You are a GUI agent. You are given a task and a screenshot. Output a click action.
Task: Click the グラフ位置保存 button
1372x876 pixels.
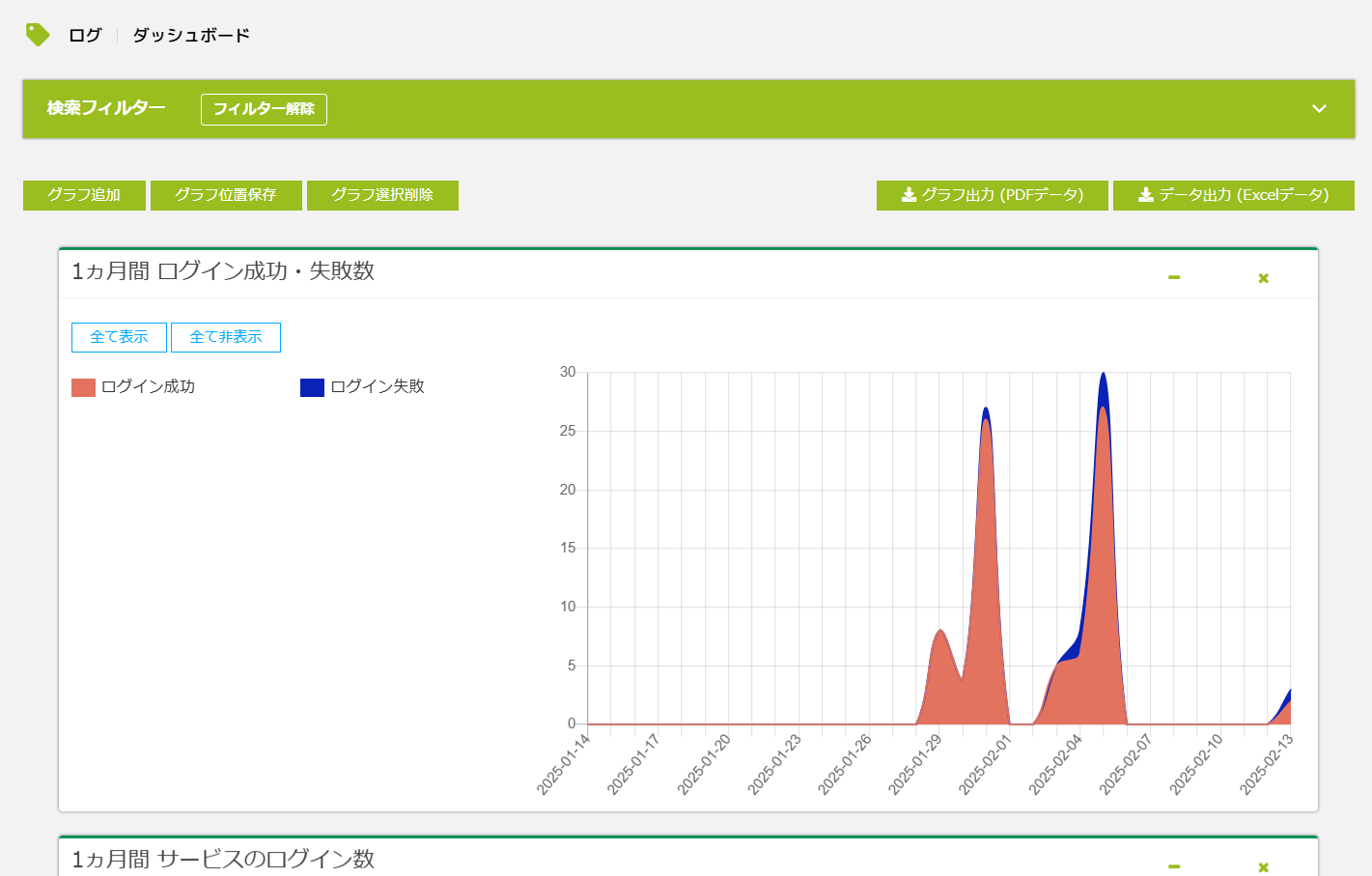(226, 195)
